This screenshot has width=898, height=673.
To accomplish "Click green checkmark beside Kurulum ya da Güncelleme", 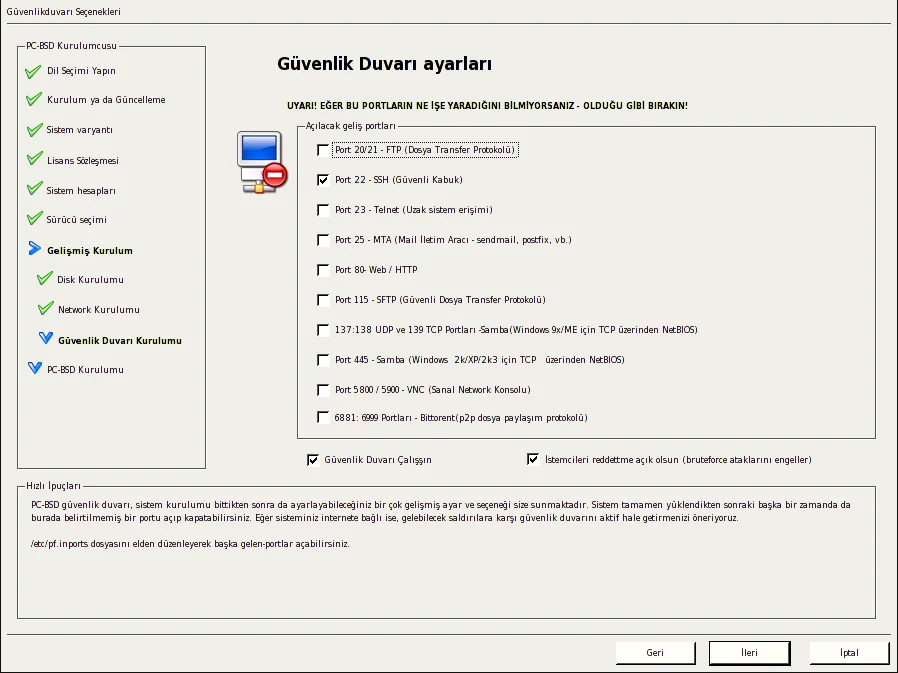I will coord(34,99).
